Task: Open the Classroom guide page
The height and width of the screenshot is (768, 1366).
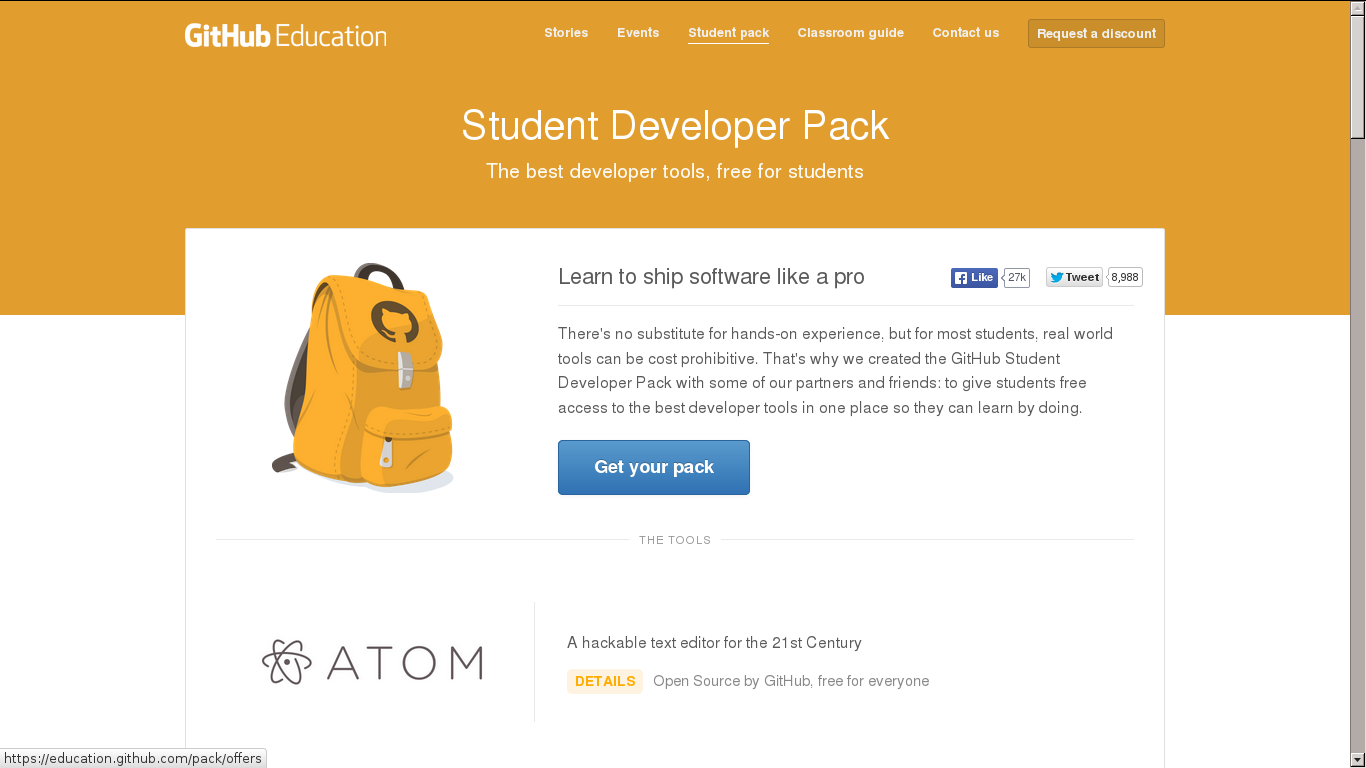Action: click(851, 33)
